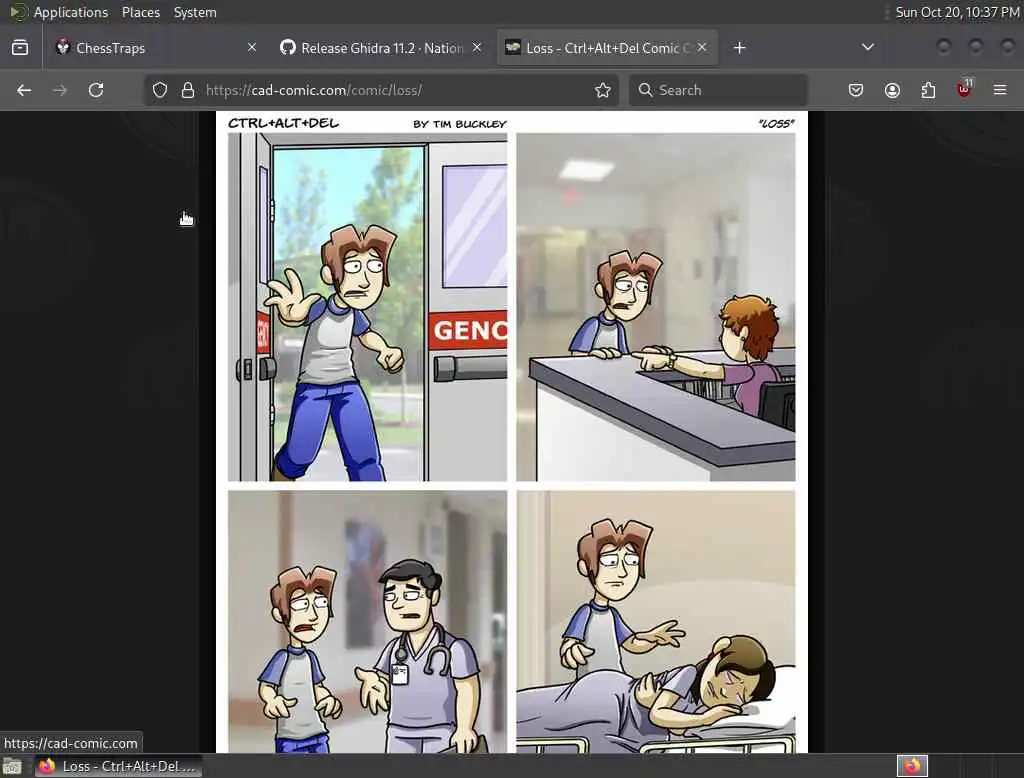Click the Loss comic image
Screen dimensions: 1024x778
(512, 432)
